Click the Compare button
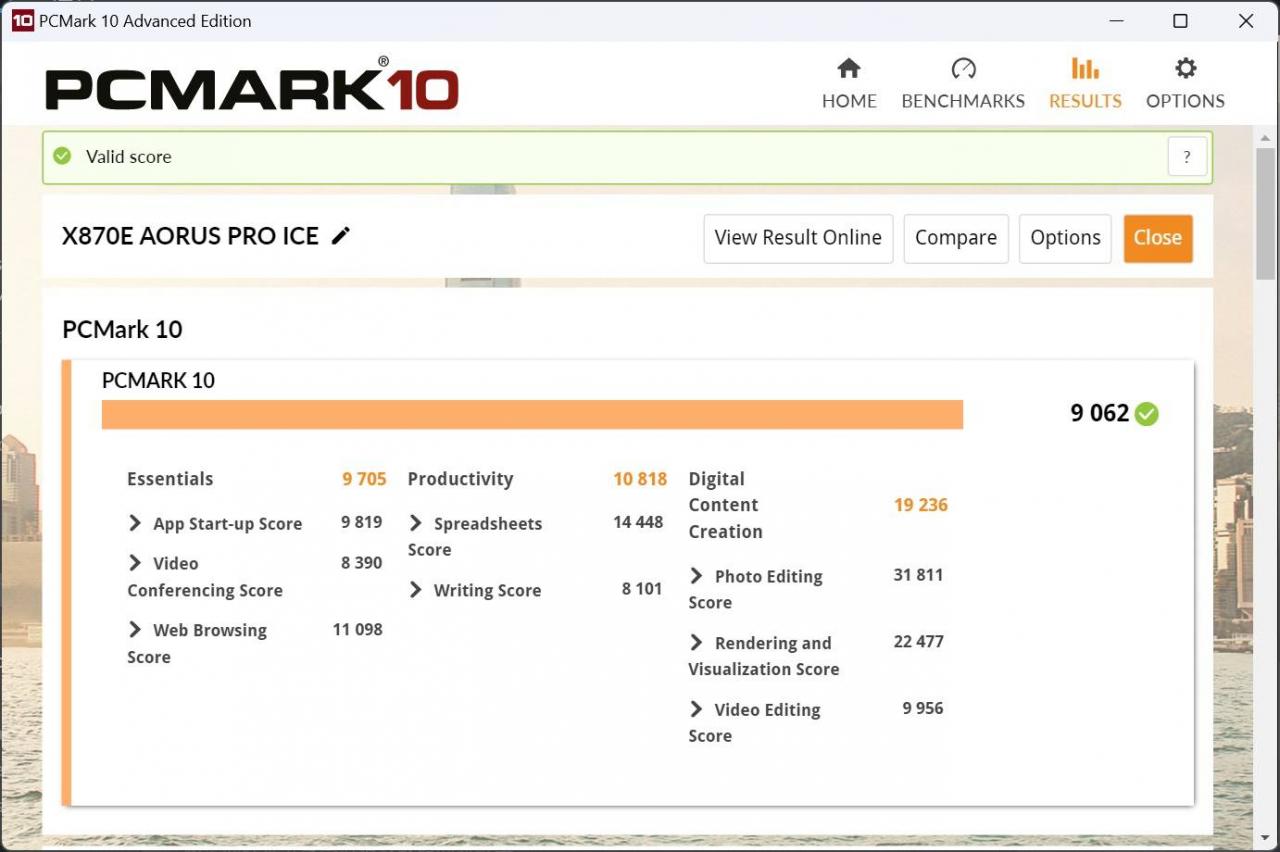Image resolution: width=1280 pixels, height=852 pixels. (955, 238)
